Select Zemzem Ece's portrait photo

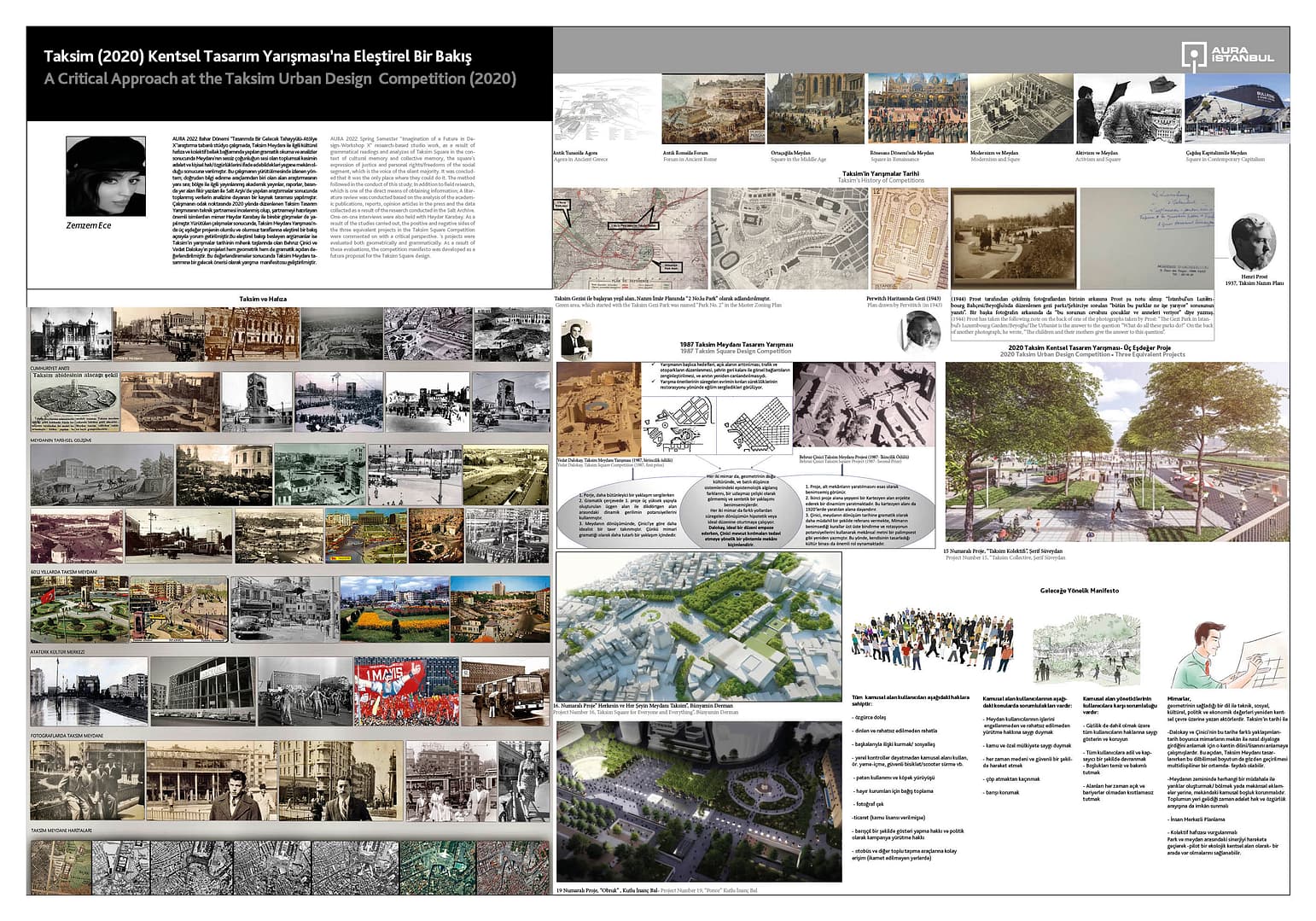pyautogui.click(x=105, y=176)
